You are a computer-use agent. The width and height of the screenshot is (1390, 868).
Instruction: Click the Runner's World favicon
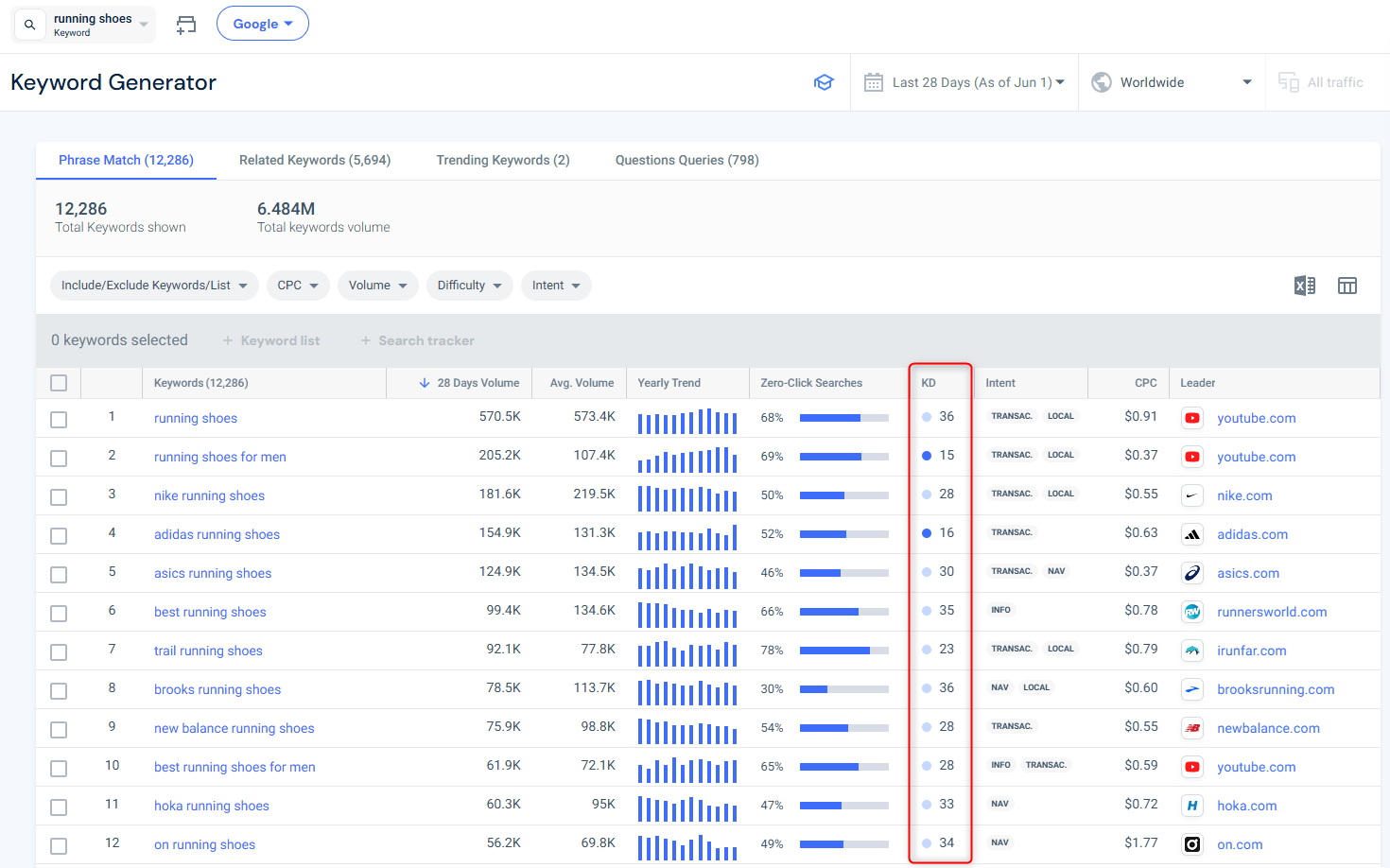1192,612
